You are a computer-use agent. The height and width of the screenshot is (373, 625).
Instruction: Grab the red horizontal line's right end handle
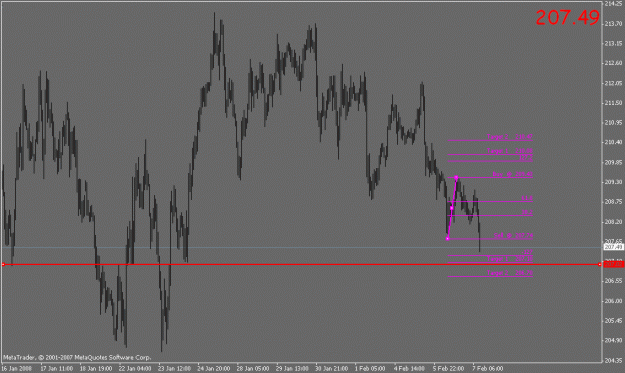tap(599, 264)
